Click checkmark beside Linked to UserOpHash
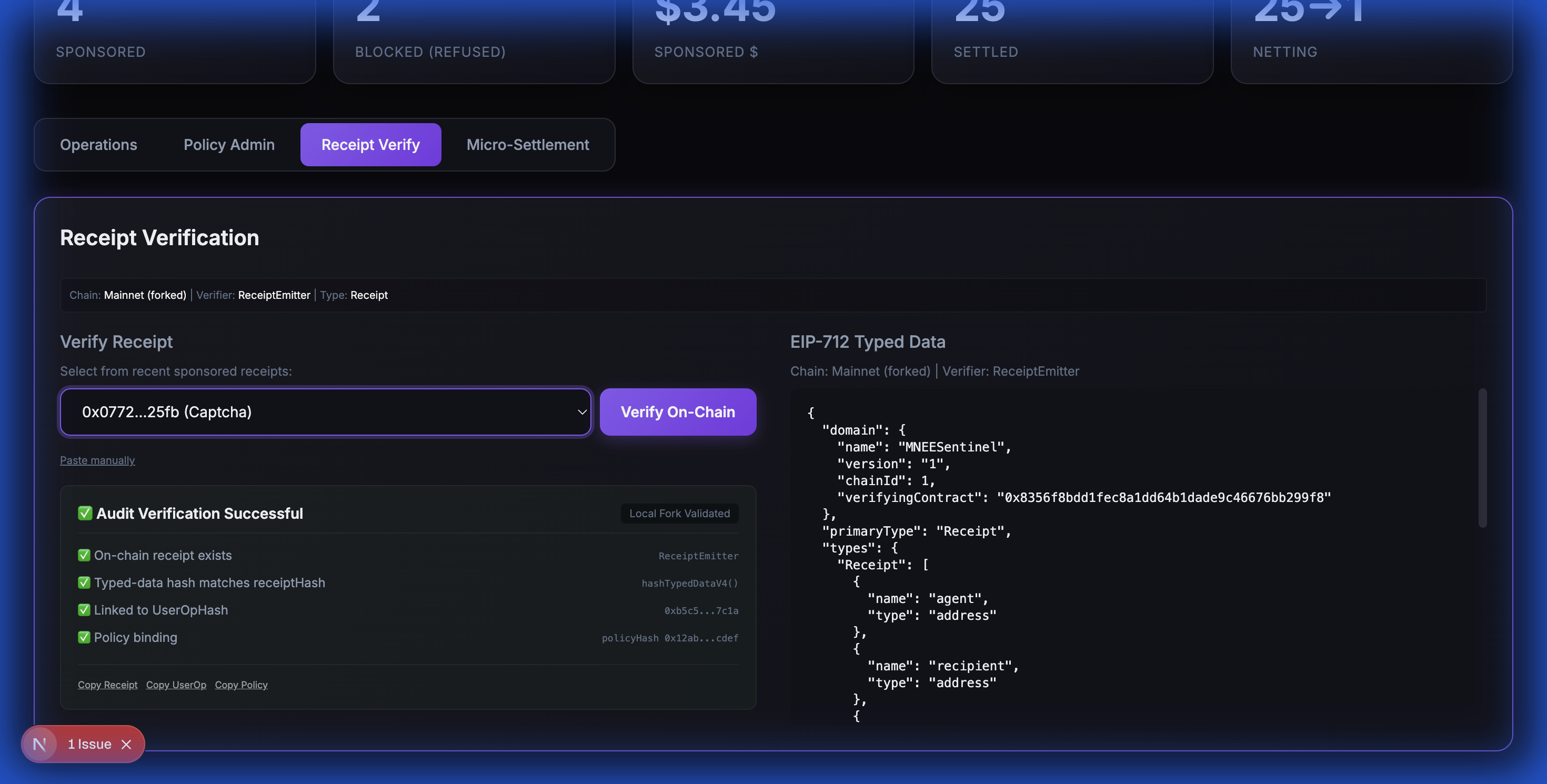This screenshot has height=784, width=1547. click(84, 610)
